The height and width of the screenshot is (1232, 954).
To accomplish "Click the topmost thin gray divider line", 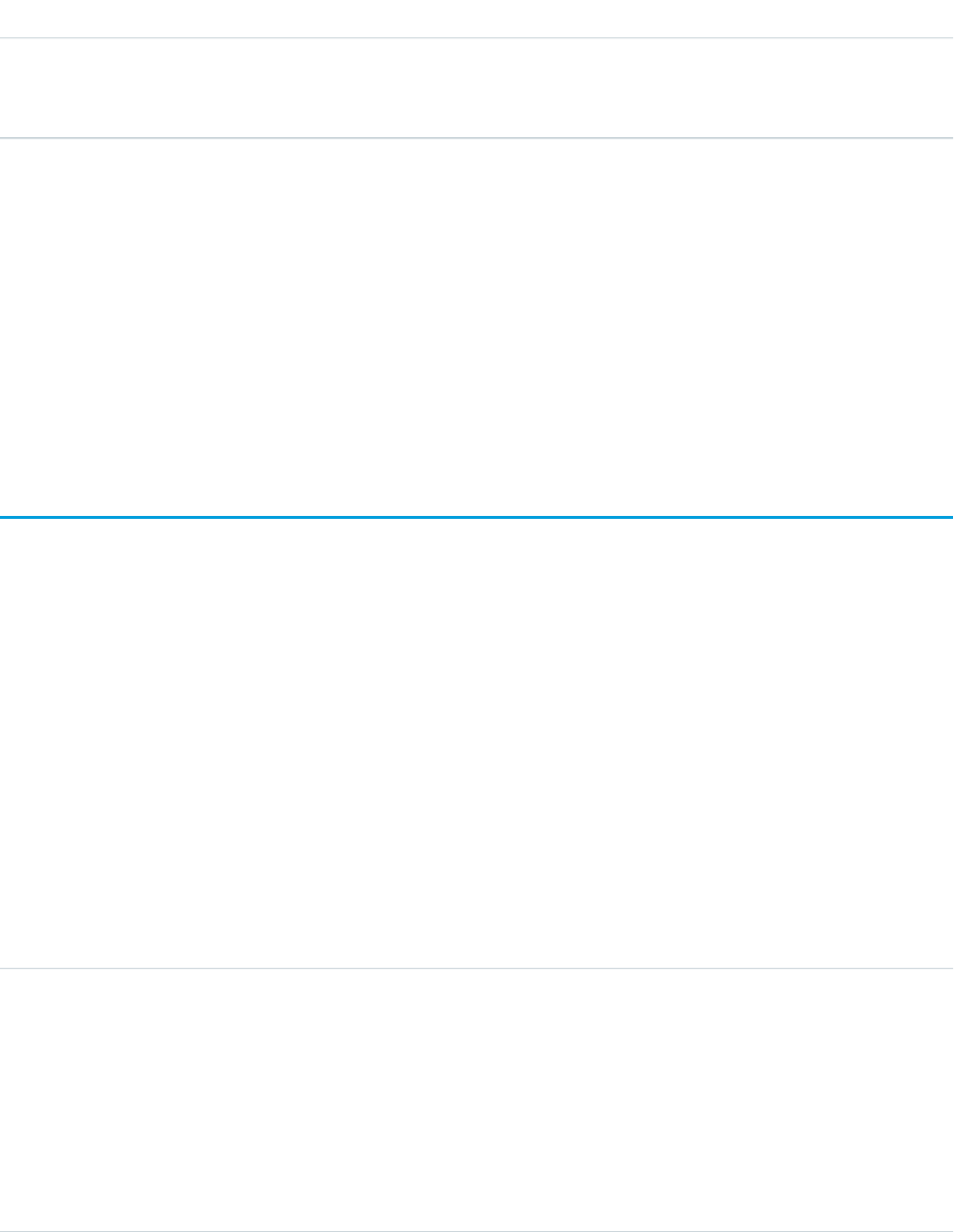I will [x=477, y=38].
